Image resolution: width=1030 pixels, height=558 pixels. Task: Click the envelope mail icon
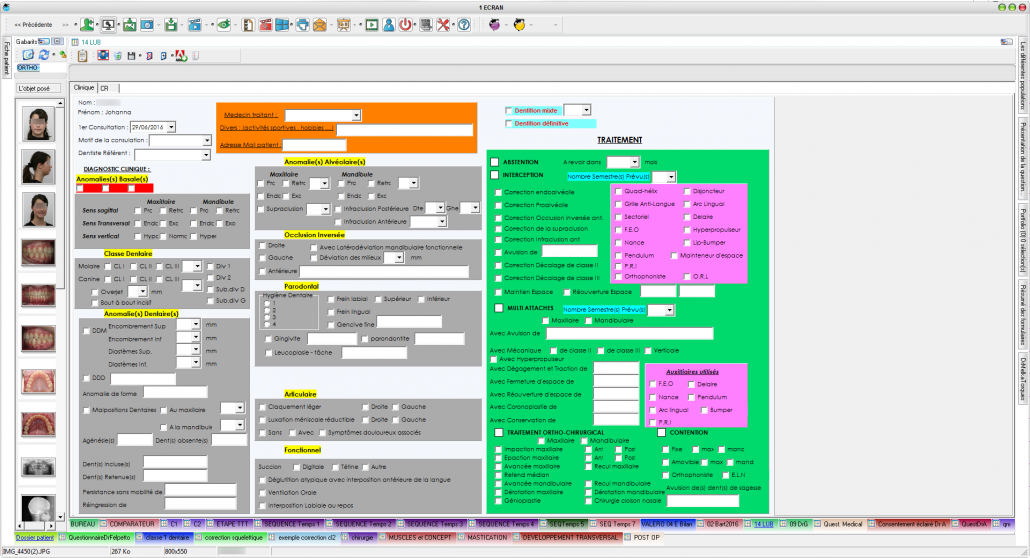point(320,24)
